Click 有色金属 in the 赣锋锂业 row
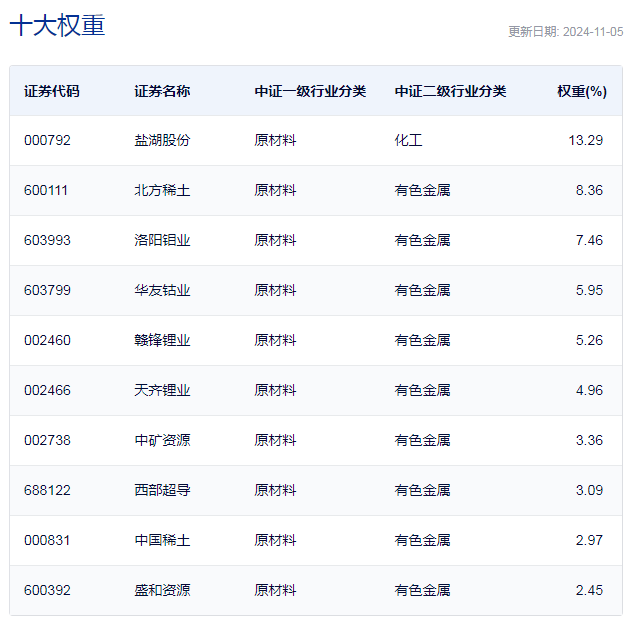 click(x=422, y=340)
